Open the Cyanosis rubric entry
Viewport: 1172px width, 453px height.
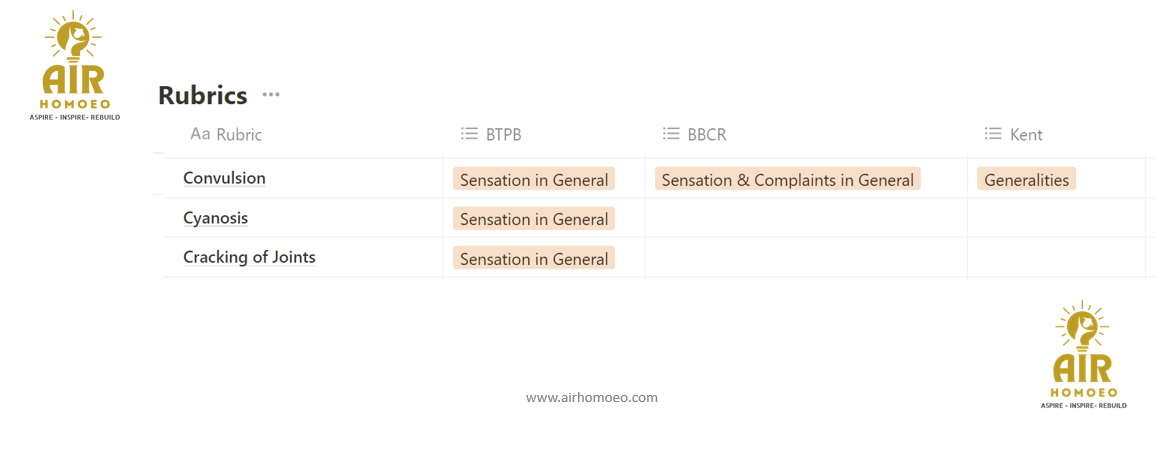point(215,218)
